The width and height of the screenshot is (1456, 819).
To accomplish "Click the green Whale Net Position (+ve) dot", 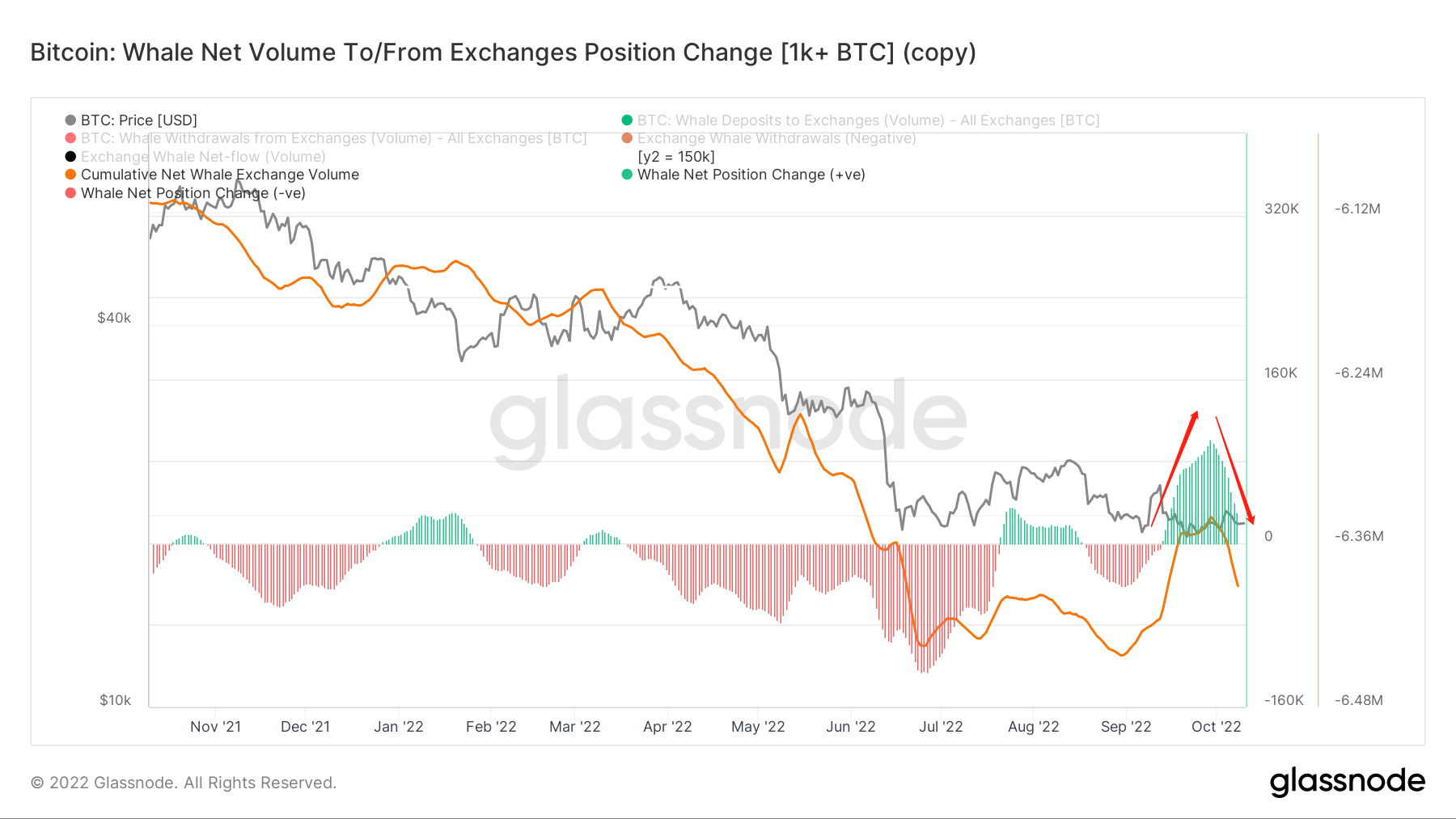I will [627, 175].
